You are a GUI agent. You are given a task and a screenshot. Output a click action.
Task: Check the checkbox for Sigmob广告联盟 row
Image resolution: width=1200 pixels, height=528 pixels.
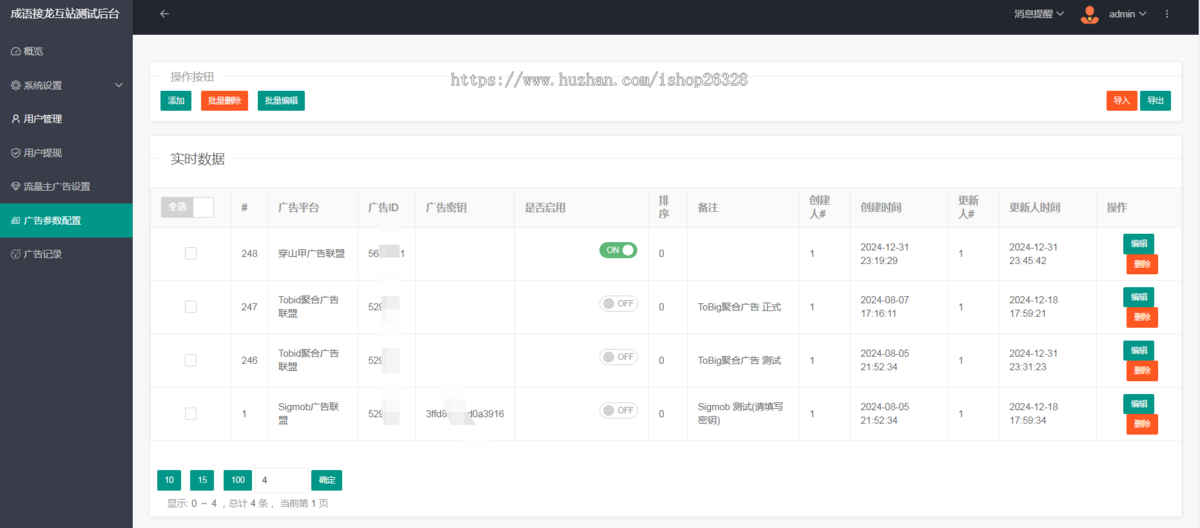pyautogui.click(x=191, y=413)
